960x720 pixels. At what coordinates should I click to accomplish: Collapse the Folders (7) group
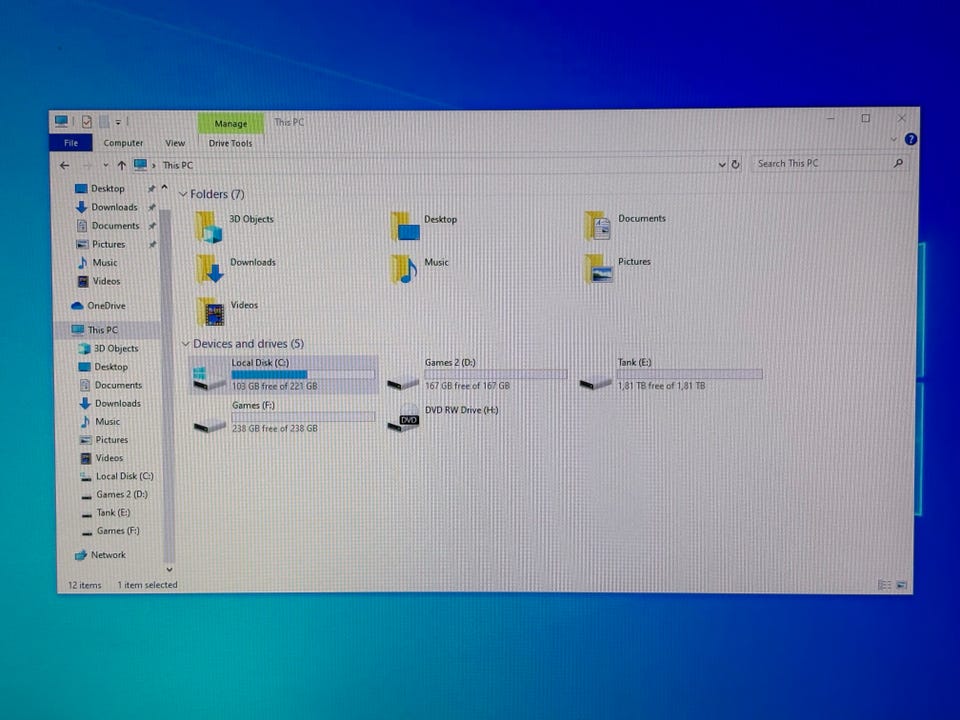pyautogui.click(x=183, y=195)
